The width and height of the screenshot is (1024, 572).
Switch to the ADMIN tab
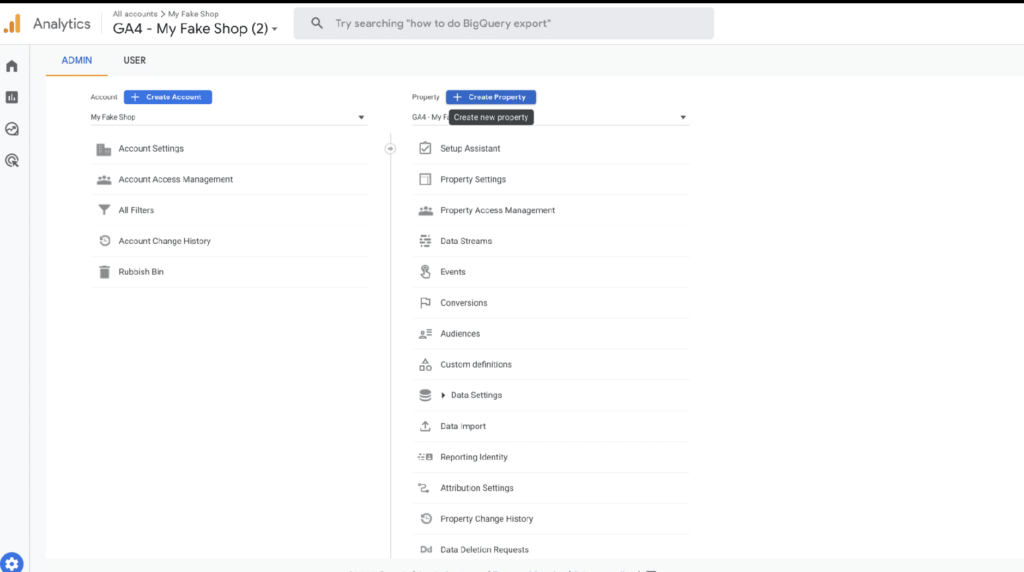pos(76,60)
